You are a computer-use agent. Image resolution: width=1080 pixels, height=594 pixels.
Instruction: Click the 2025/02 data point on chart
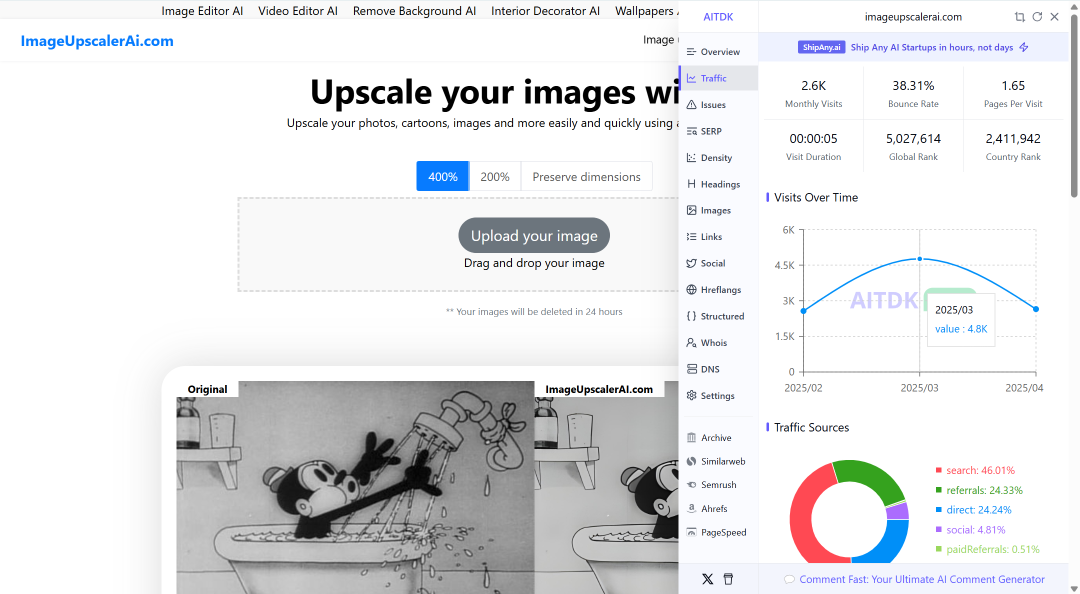(803, 311)
